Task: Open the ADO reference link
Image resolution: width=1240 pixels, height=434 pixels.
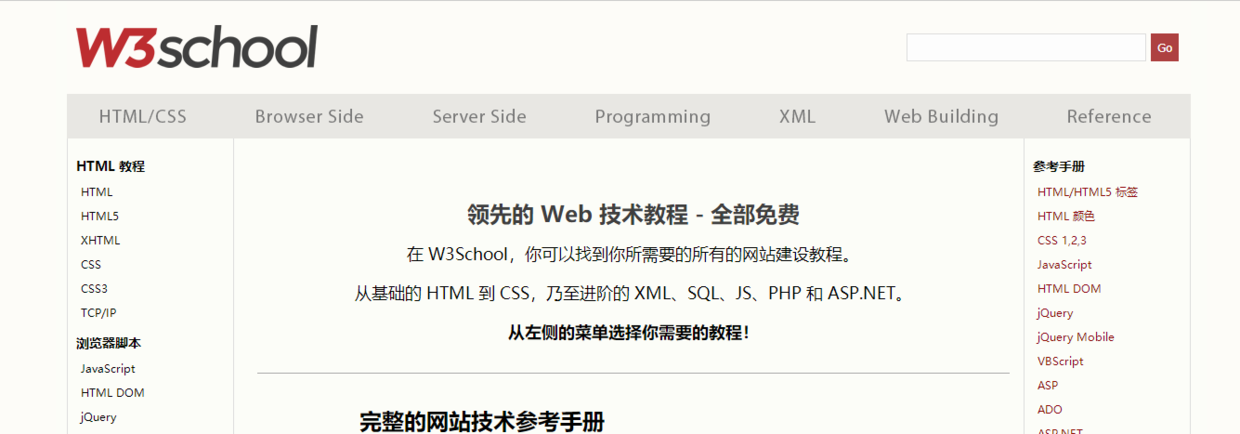Action: click(x=1050, y=409)
